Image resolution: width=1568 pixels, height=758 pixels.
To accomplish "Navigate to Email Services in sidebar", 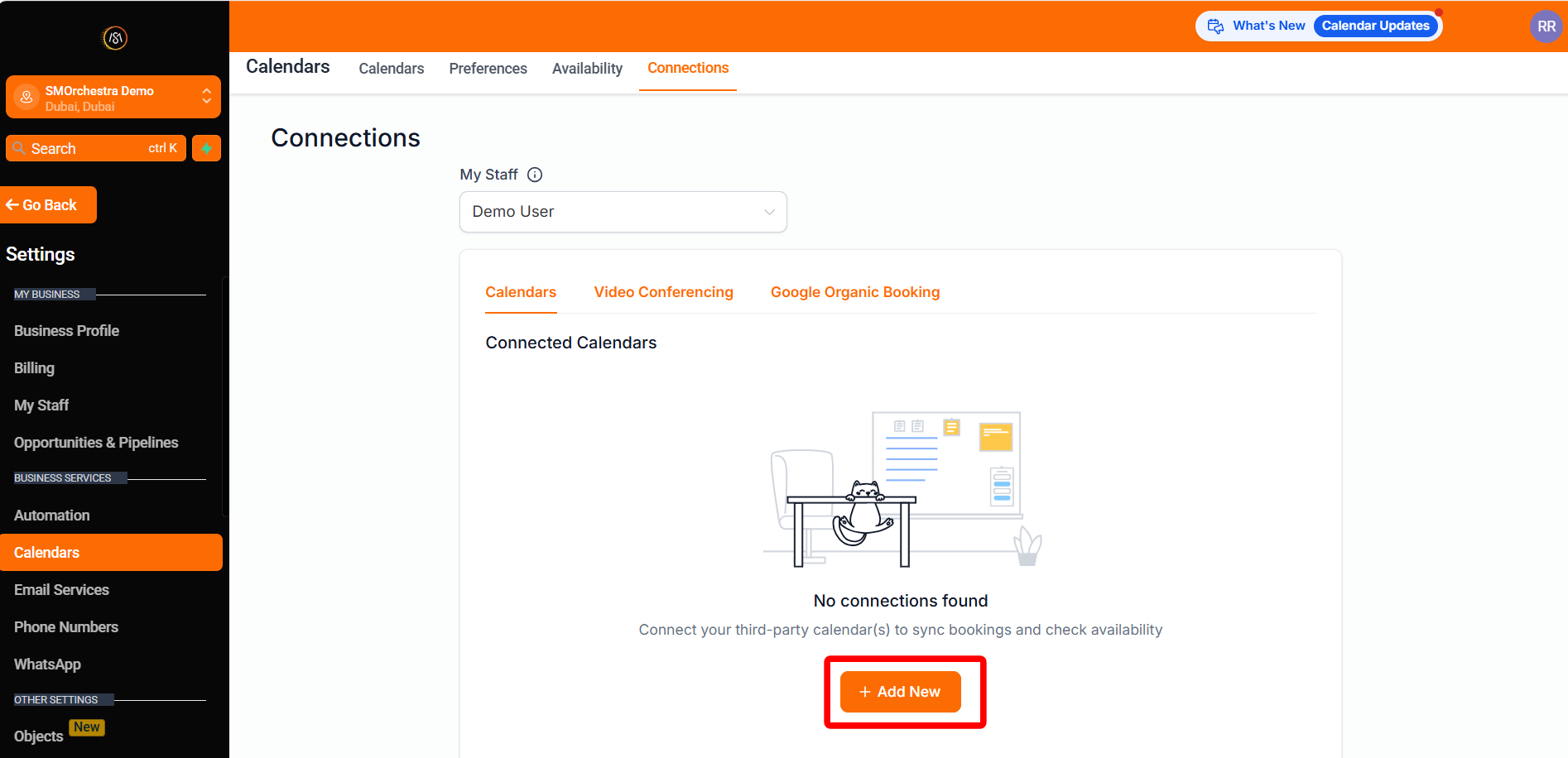I will coord(61,590).
